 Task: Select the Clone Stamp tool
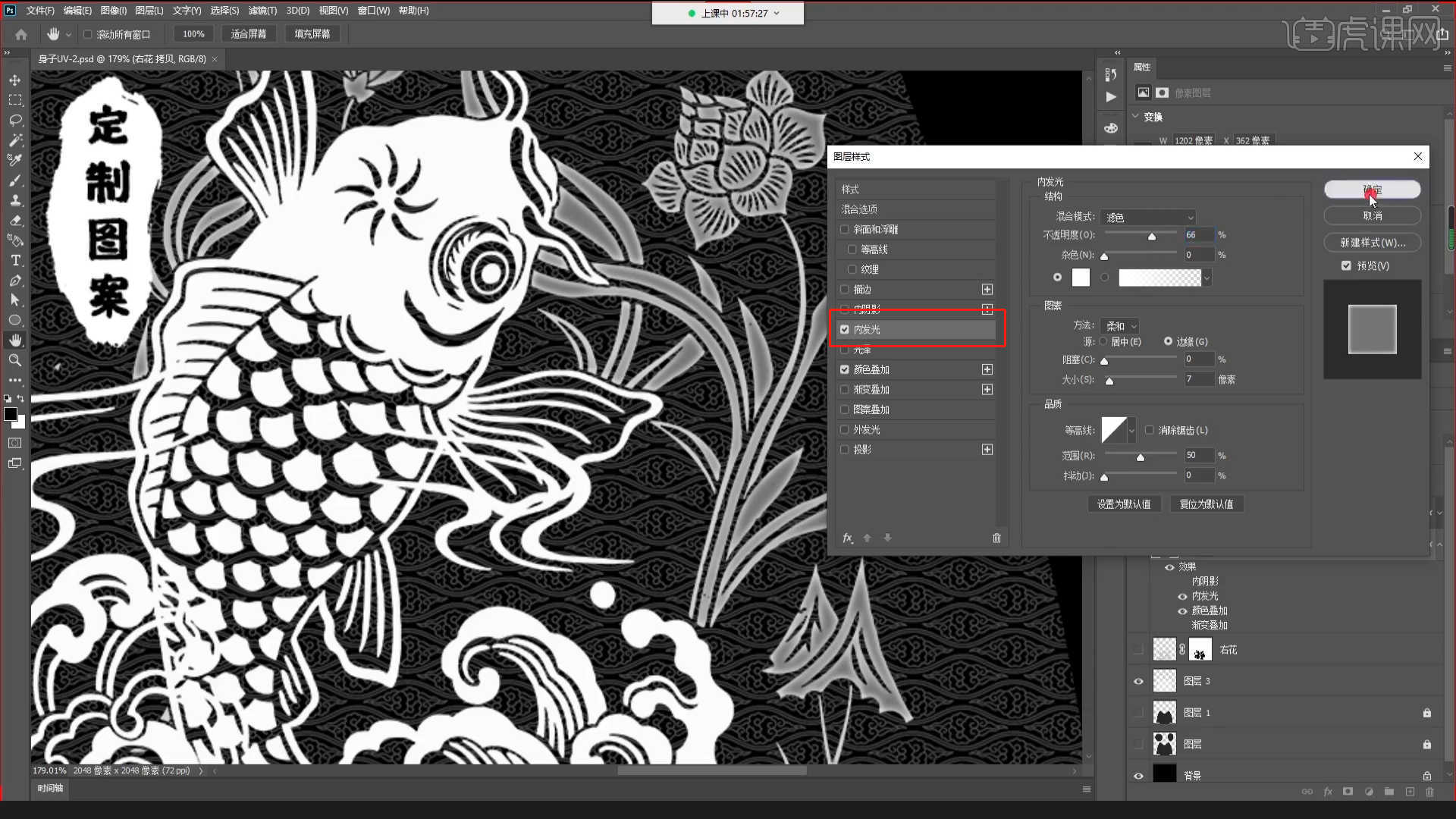click(15, 200)
